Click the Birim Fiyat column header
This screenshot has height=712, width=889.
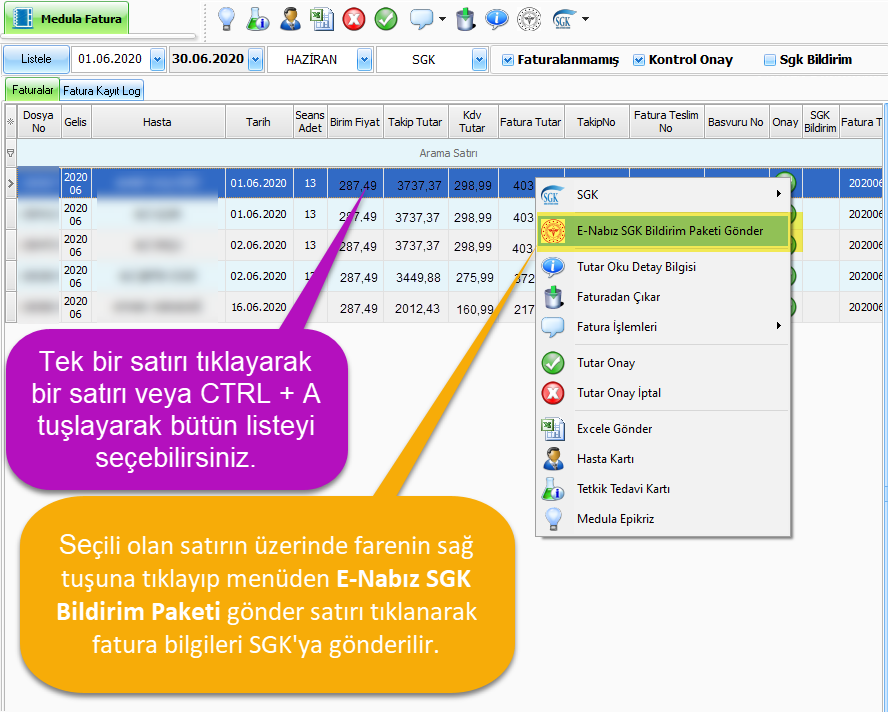(355, 121)
